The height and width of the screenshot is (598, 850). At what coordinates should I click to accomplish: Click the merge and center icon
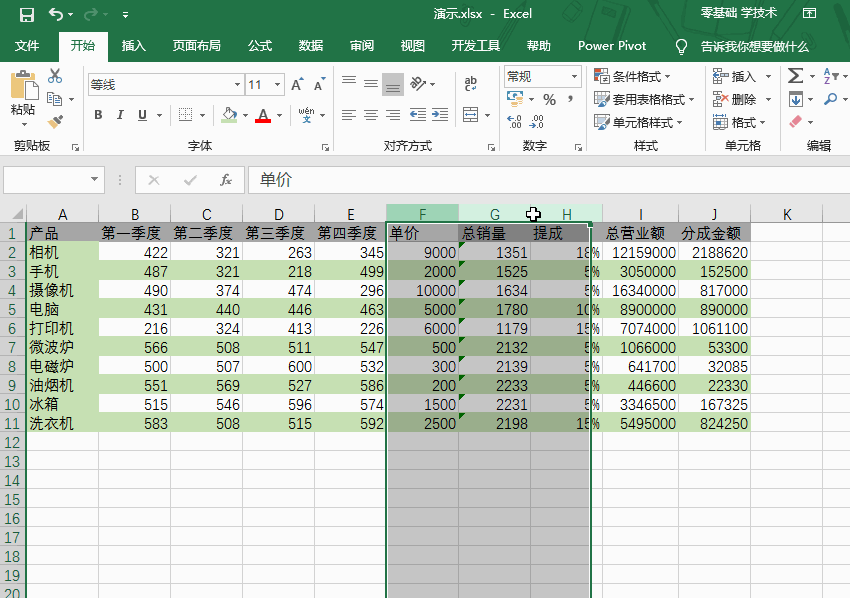click(x=471, y=115)
